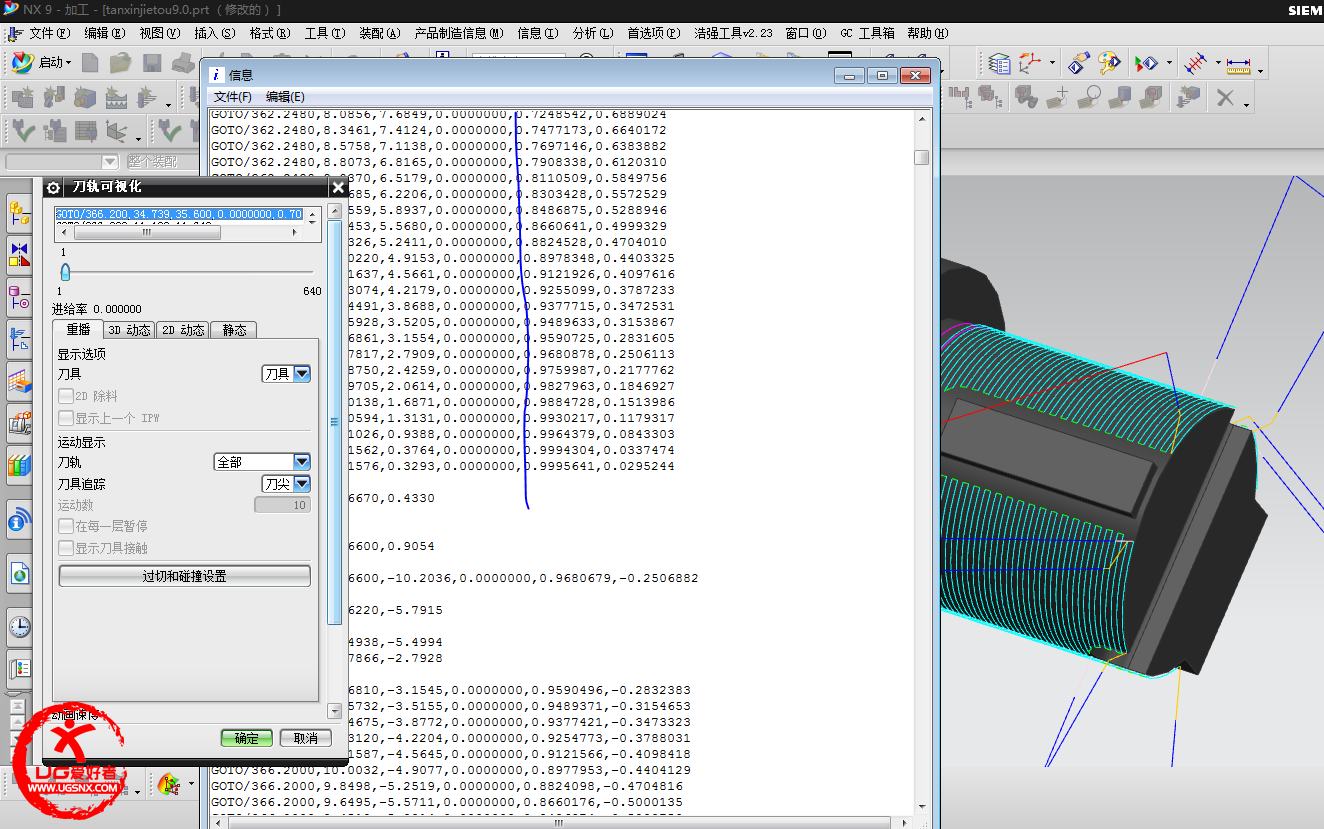The width and height of the screenshot is (1324, 829).
Task: Open 文件(F) menu in the 信息 window
Action: (233, 97)
